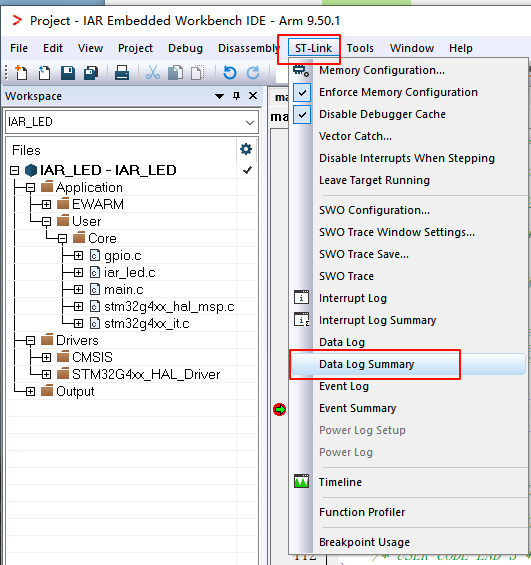This screenshot has width=531, height=565.
Task: Open the Help menu
Action: [460, 48]
